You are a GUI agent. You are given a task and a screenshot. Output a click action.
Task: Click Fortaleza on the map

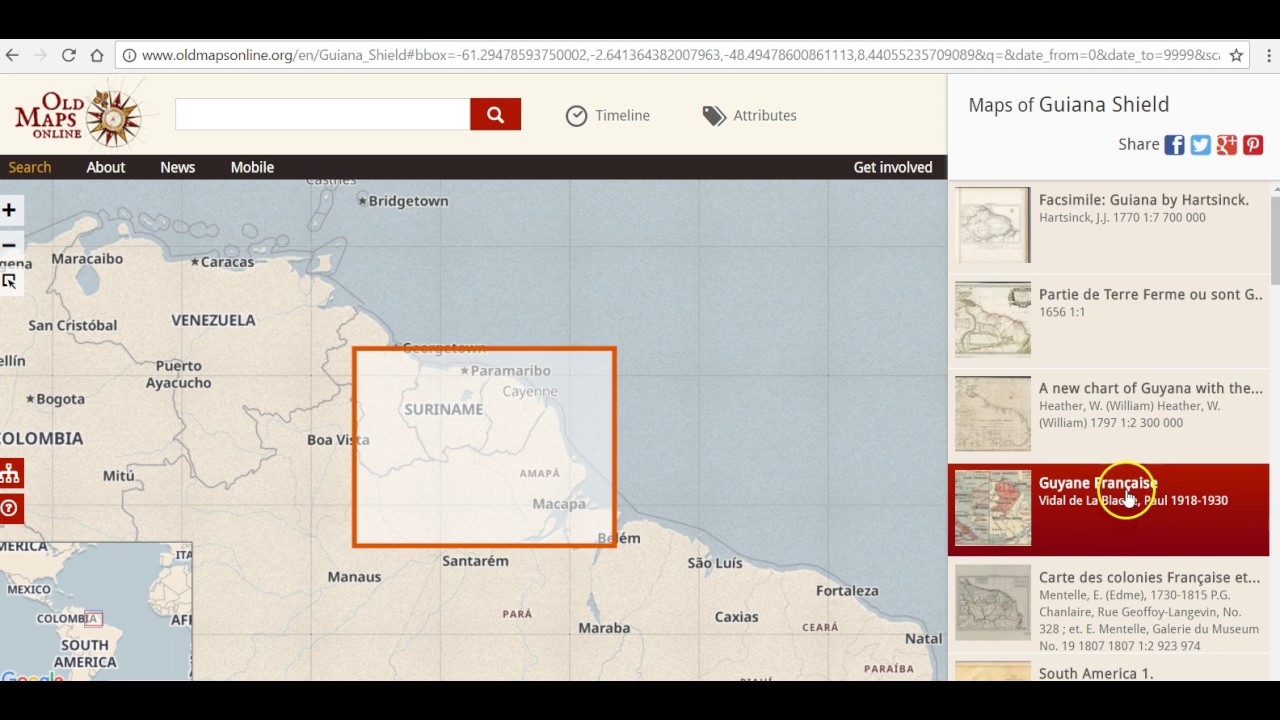pos(847,590)
